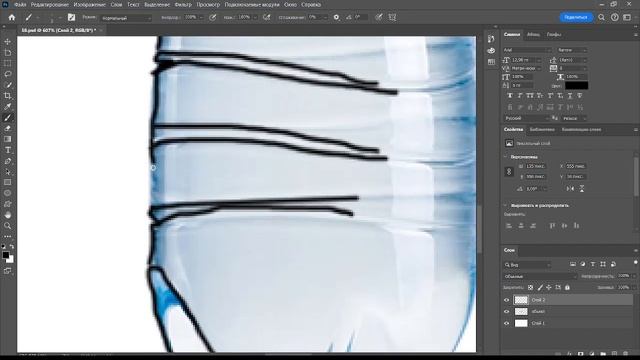Open the layer filter kind dropdown
640x360 pixels.
click(527, 265)
